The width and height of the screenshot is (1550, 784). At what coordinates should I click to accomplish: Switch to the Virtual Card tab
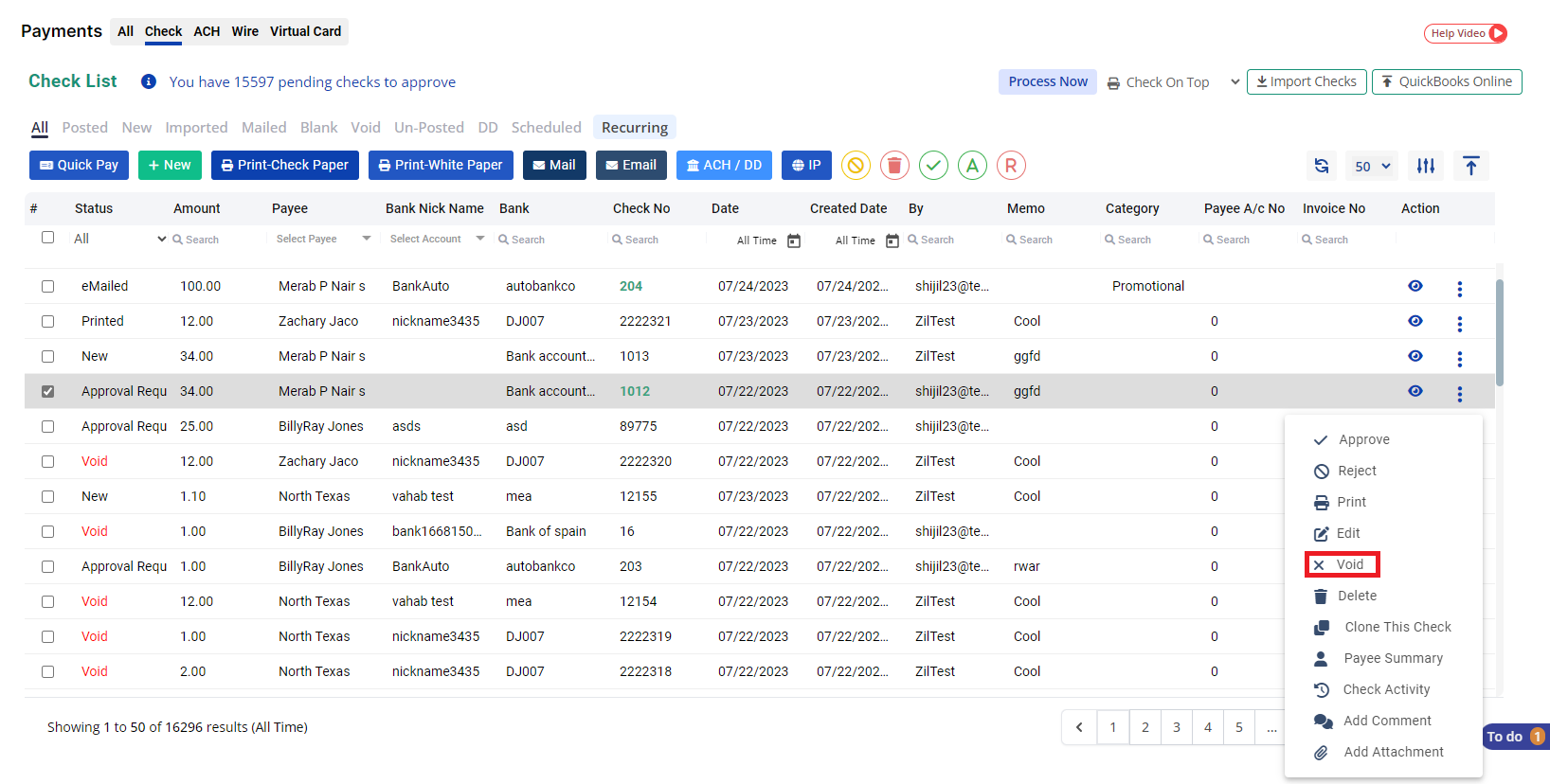(305, 31)
